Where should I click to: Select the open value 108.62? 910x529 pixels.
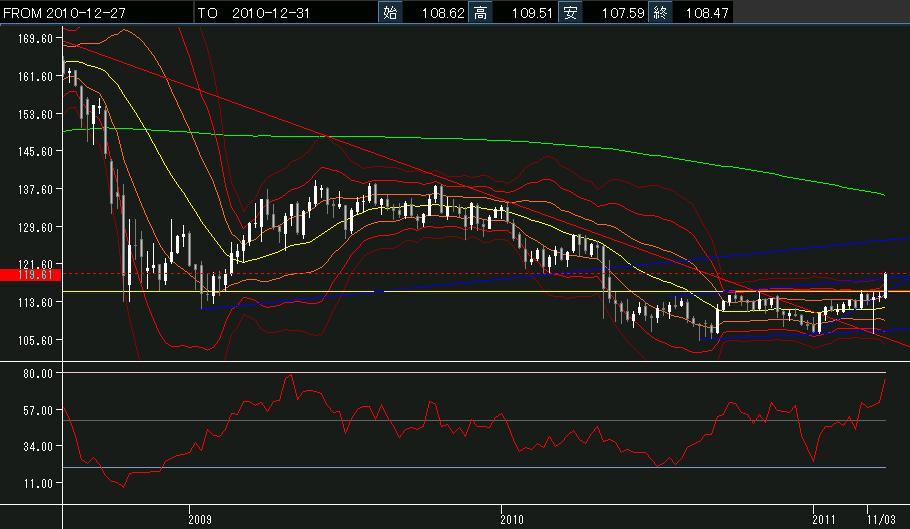coord(441,12)
